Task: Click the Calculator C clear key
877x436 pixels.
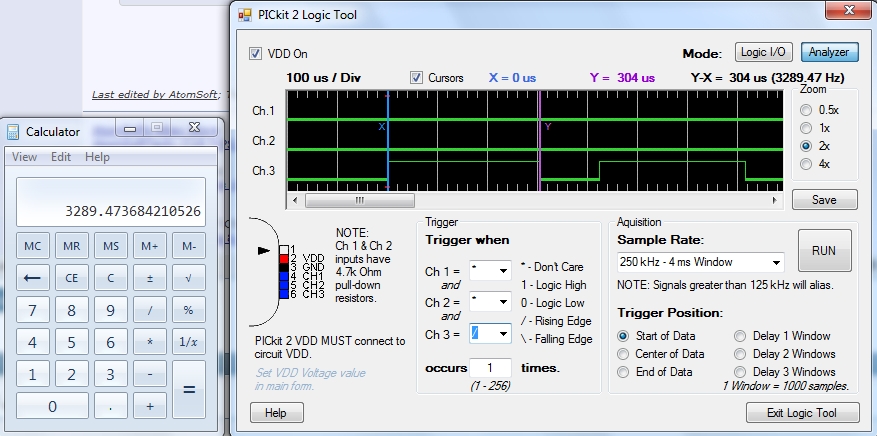Action: point(111,278)
